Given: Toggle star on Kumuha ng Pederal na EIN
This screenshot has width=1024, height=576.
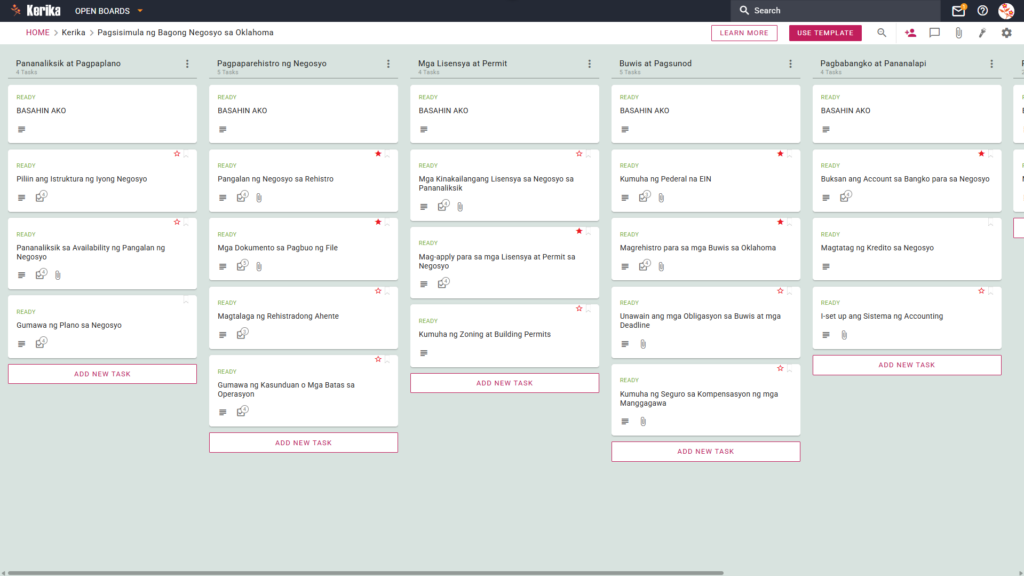Looking at the screenshot, I should 780,153.
